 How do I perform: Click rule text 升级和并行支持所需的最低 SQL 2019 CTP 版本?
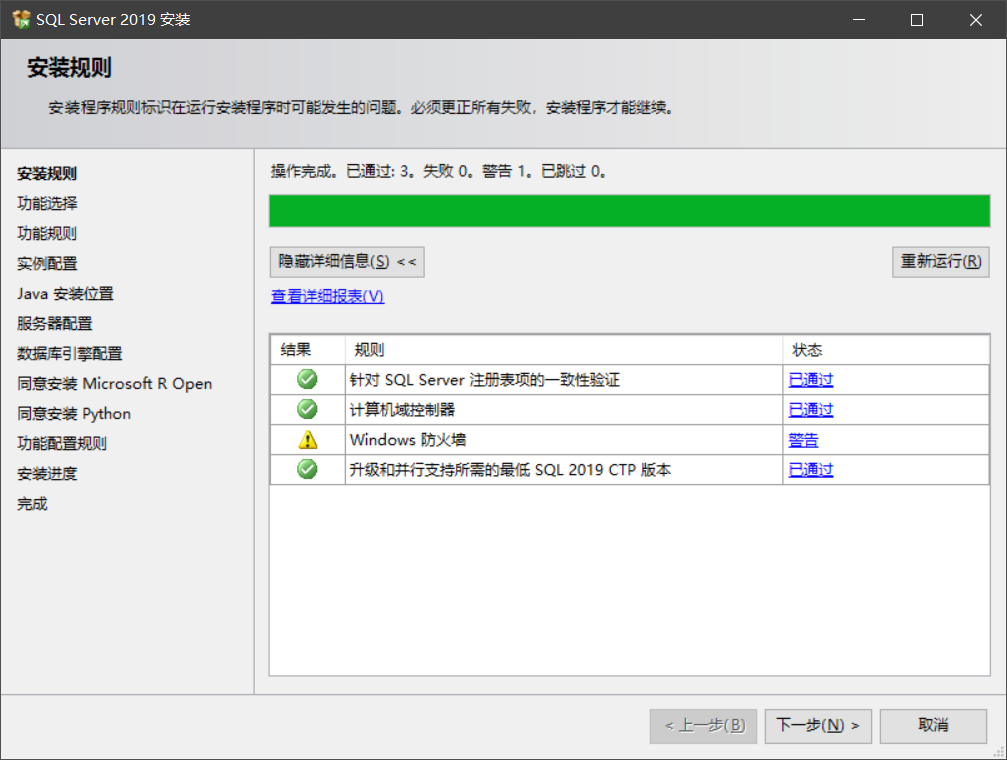pyautogui.click(x=510, y=470)
